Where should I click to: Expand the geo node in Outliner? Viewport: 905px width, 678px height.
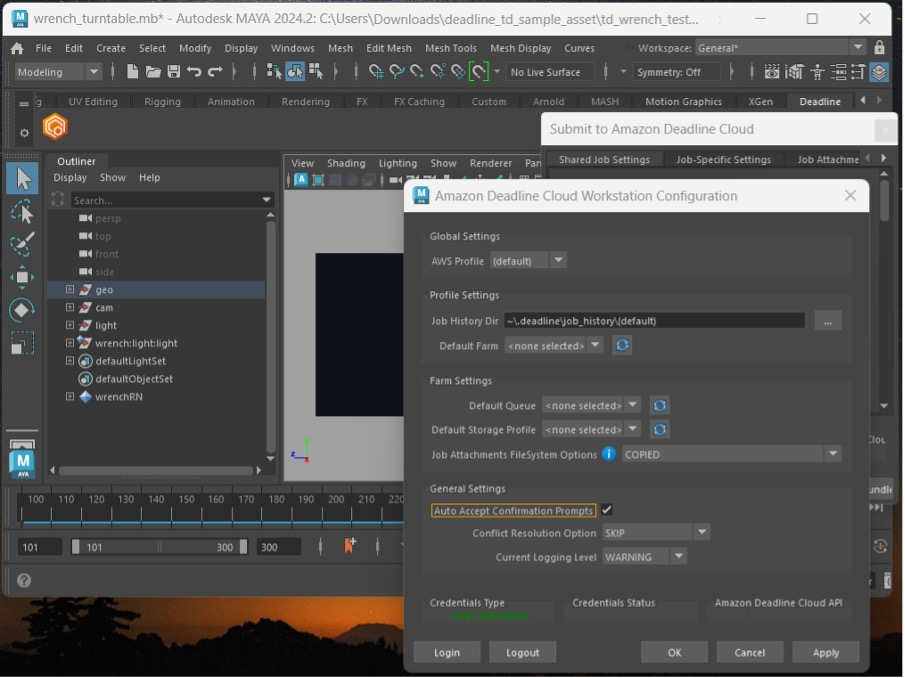click(70, 290)
